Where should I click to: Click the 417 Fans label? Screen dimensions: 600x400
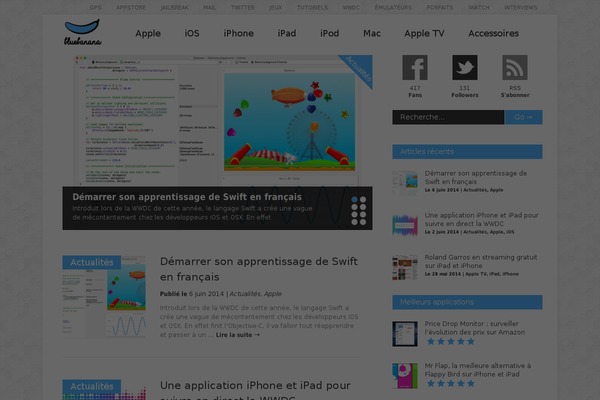tap(415, 91)
